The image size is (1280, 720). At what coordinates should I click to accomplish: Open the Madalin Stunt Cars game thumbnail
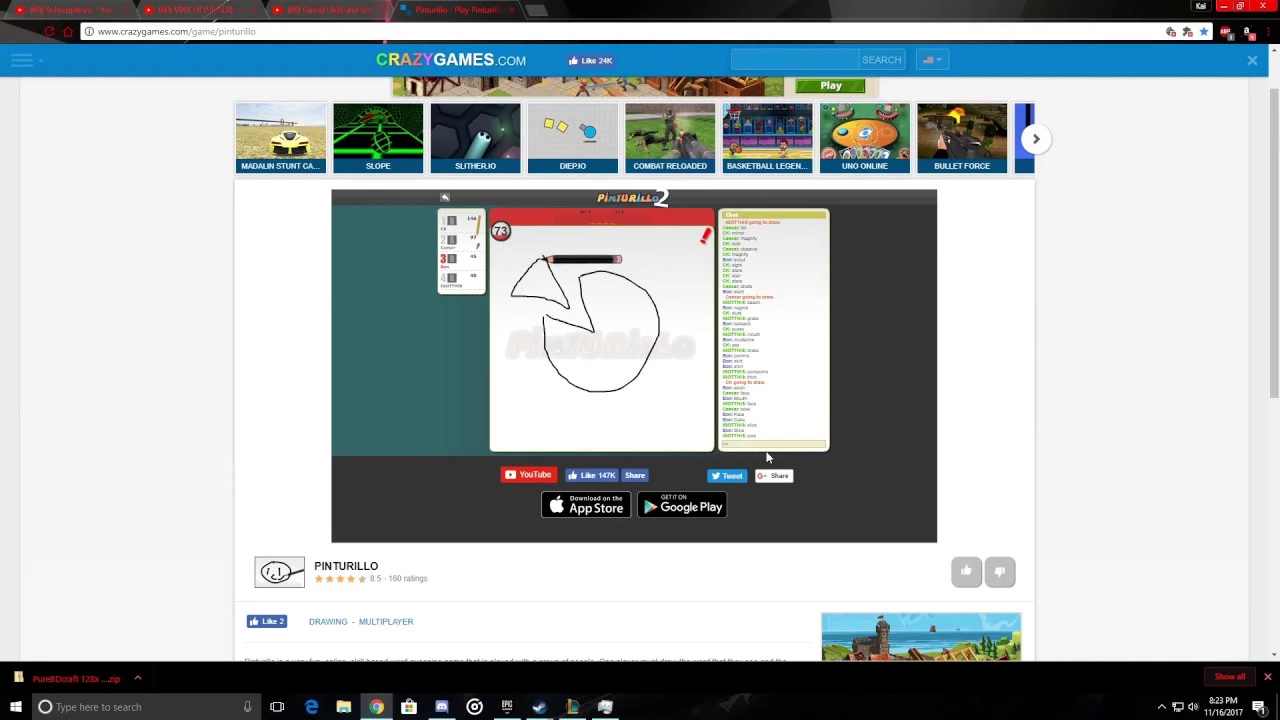point(280,138)
